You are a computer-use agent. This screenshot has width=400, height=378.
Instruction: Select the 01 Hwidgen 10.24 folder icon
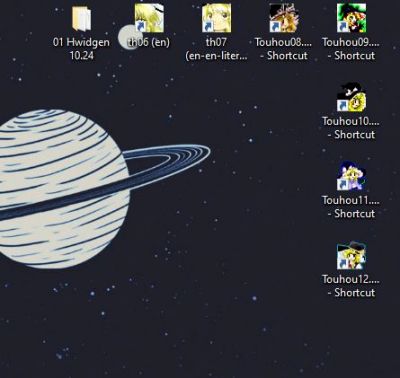[81, 18]
